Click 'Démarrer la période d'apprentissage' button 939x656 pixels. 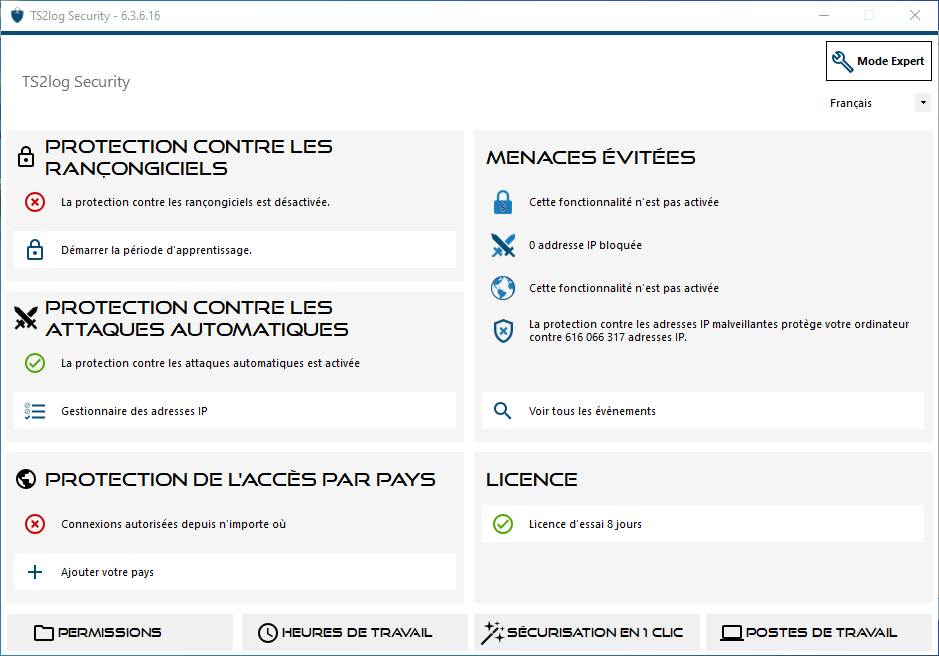coord(235,250)
